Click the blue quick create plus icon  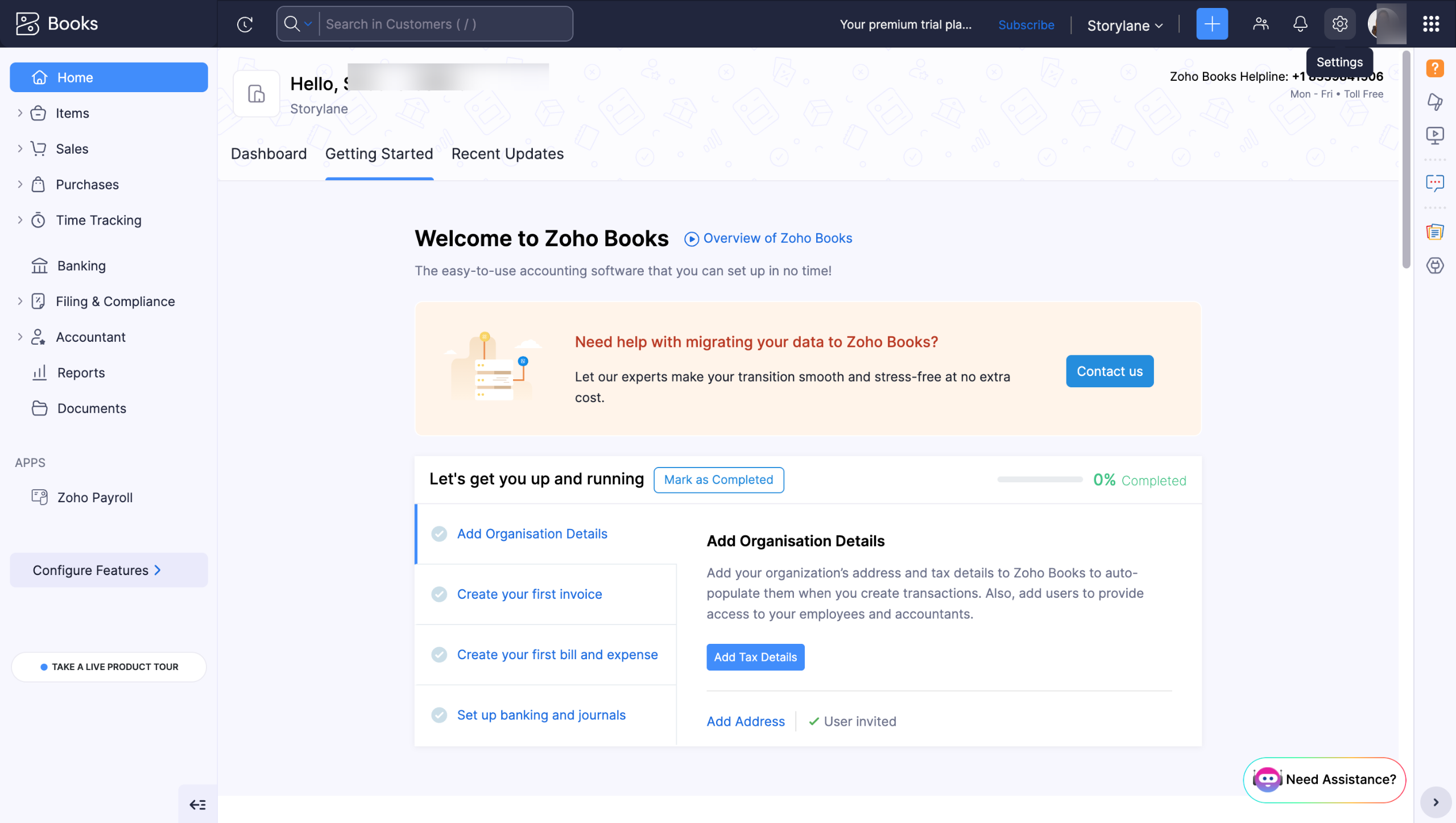pos(1211,24)
